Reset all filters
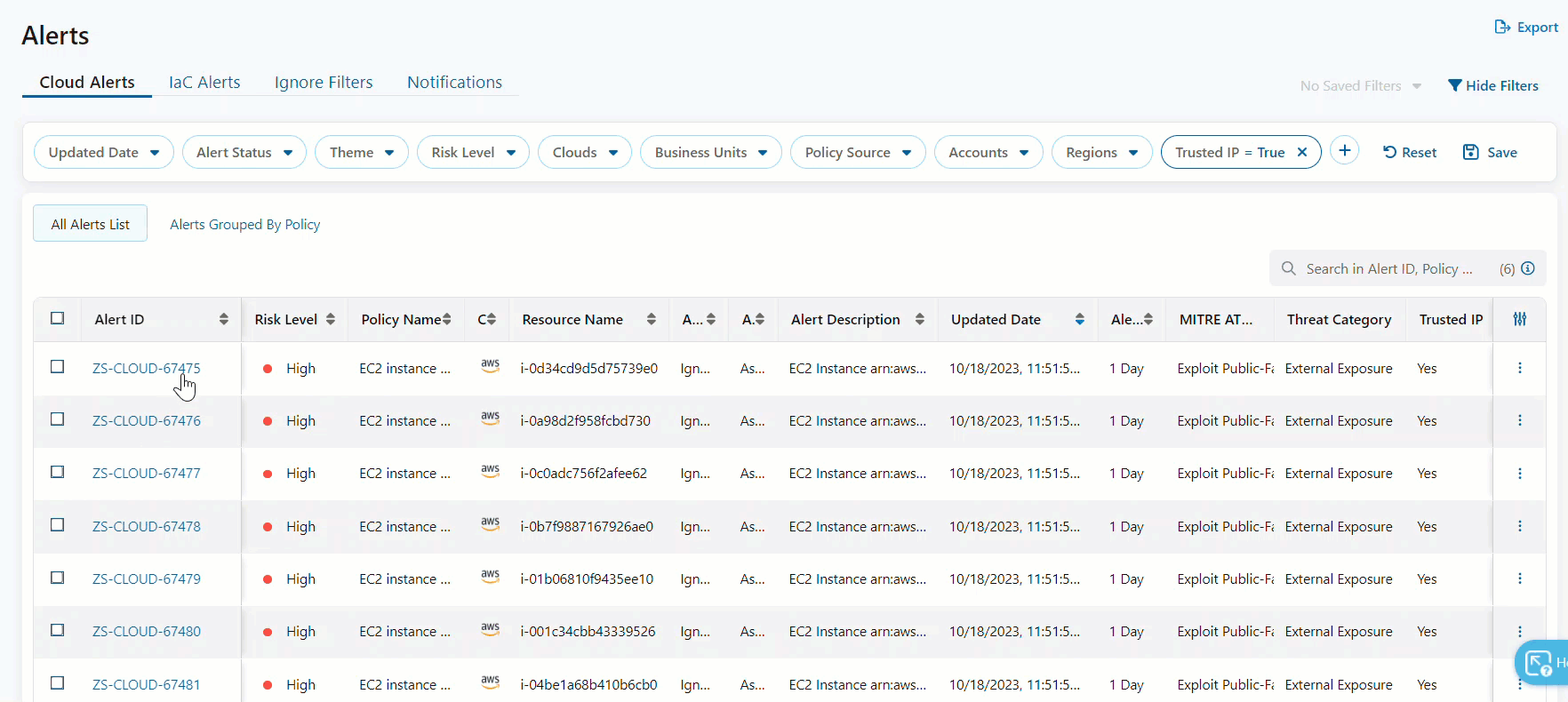The width and height of the screenshot is (1568, 702). tap(1410, 152)
